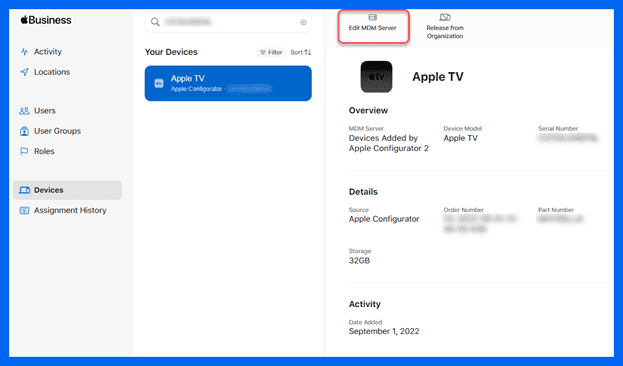623x366 pixels.
Task: Select Devices in the sidebar
Action: 68,190
